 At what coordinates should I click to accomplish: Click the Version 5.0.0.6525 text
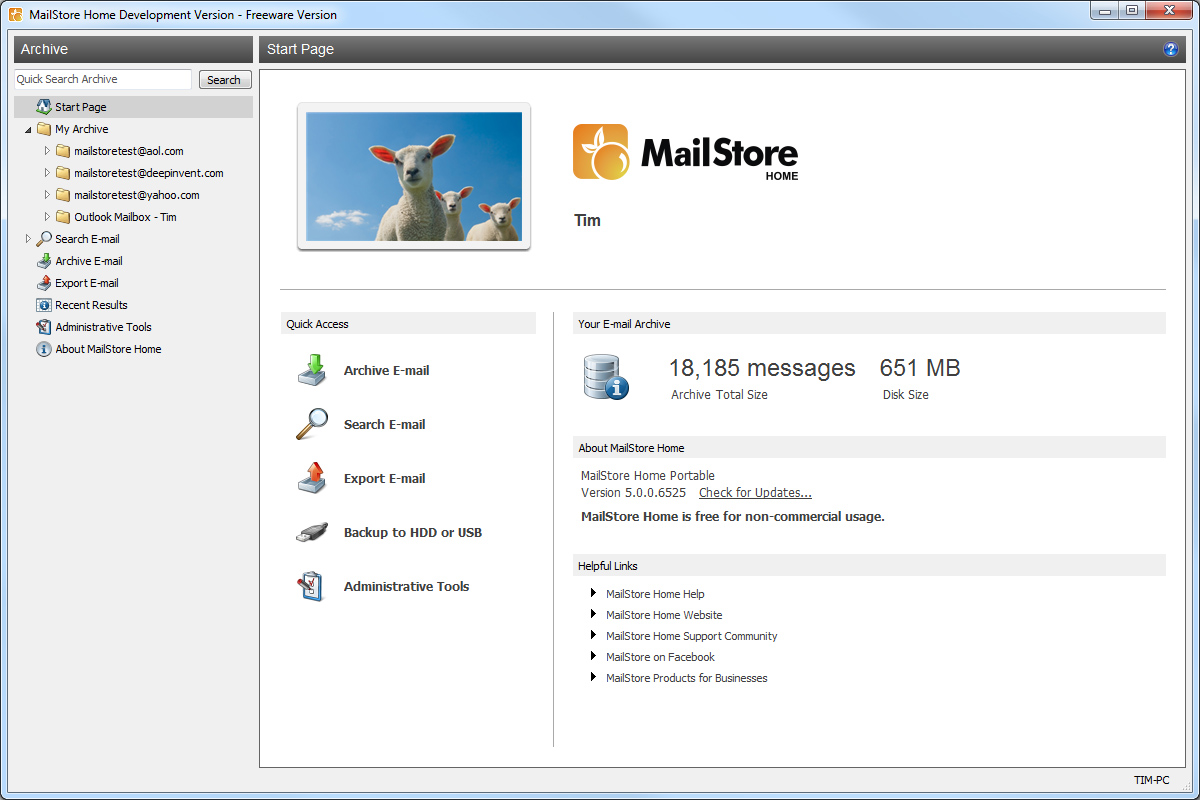pos(634,493)
